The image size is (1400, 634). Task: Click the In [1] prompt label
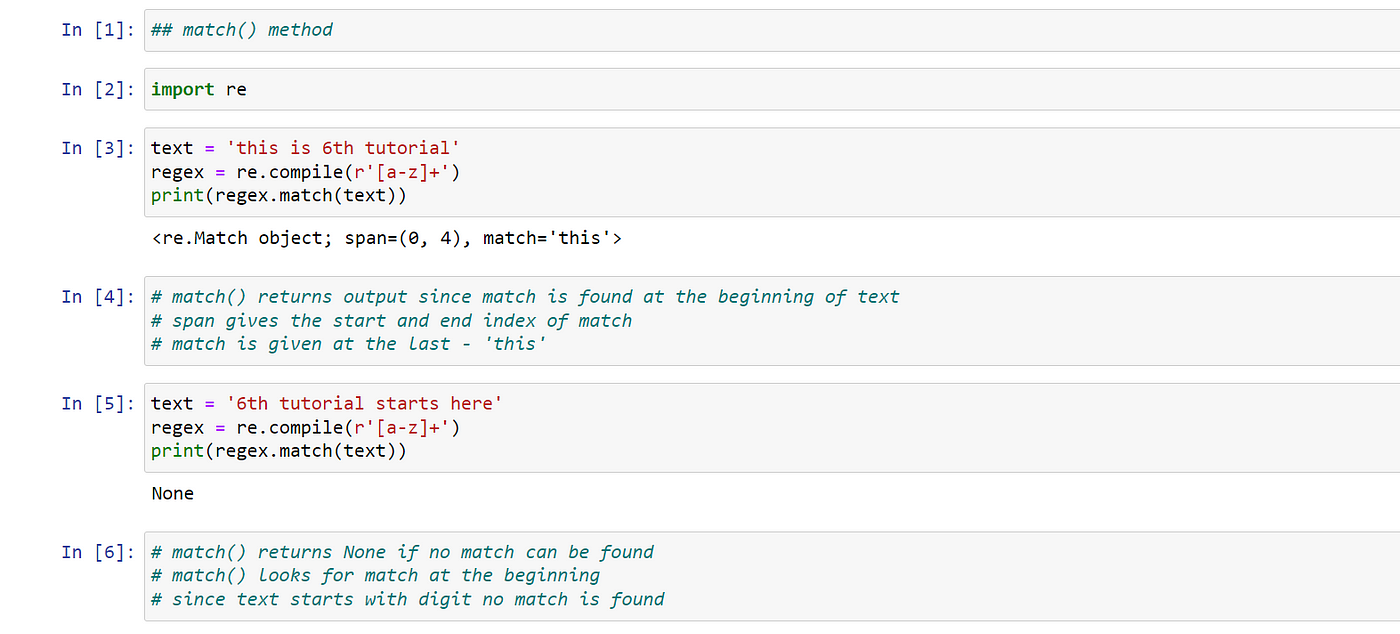coord(98,30)
